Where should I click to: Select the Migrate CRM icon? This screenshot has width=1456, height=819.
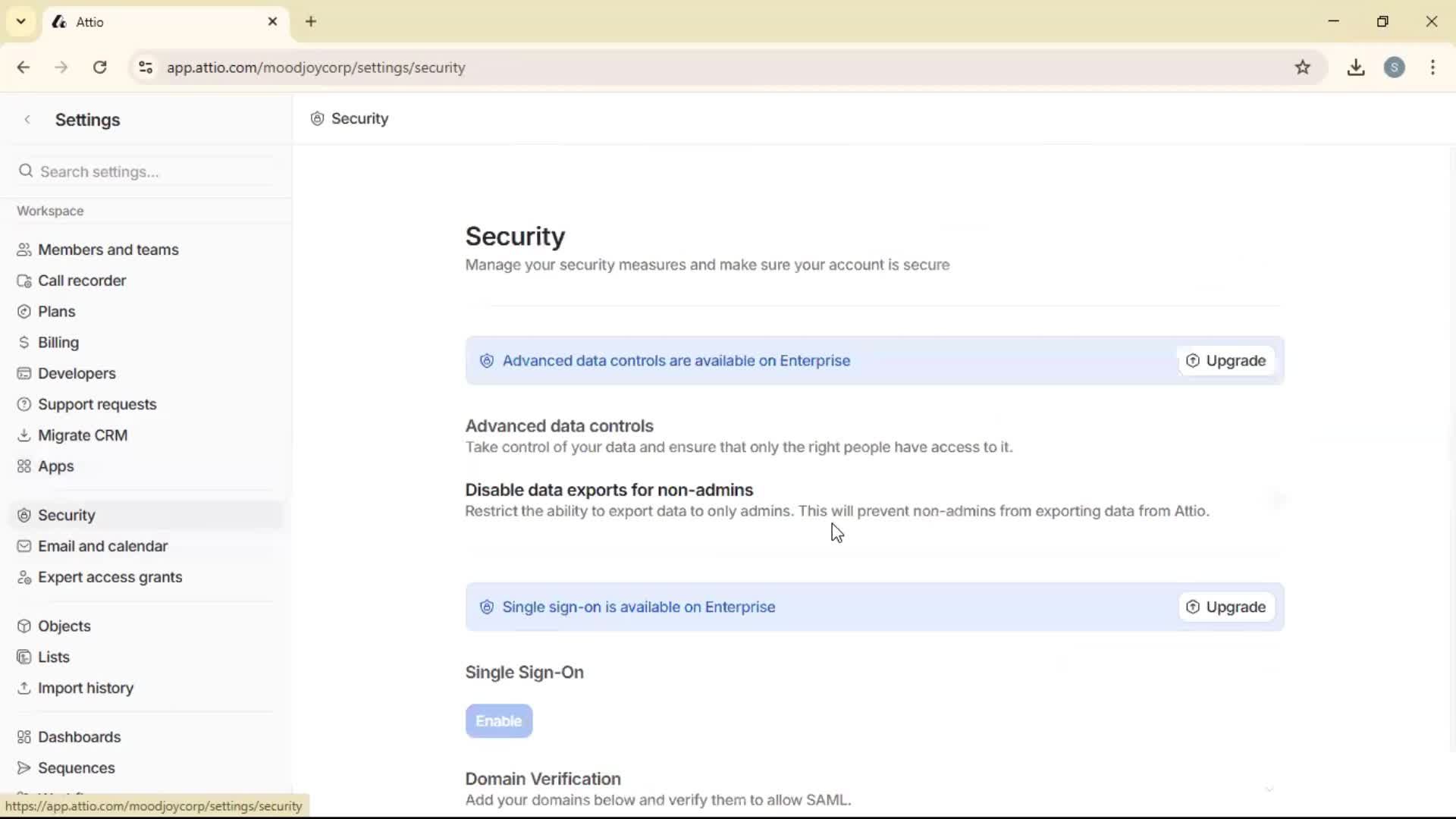click(x=24, y=435)
